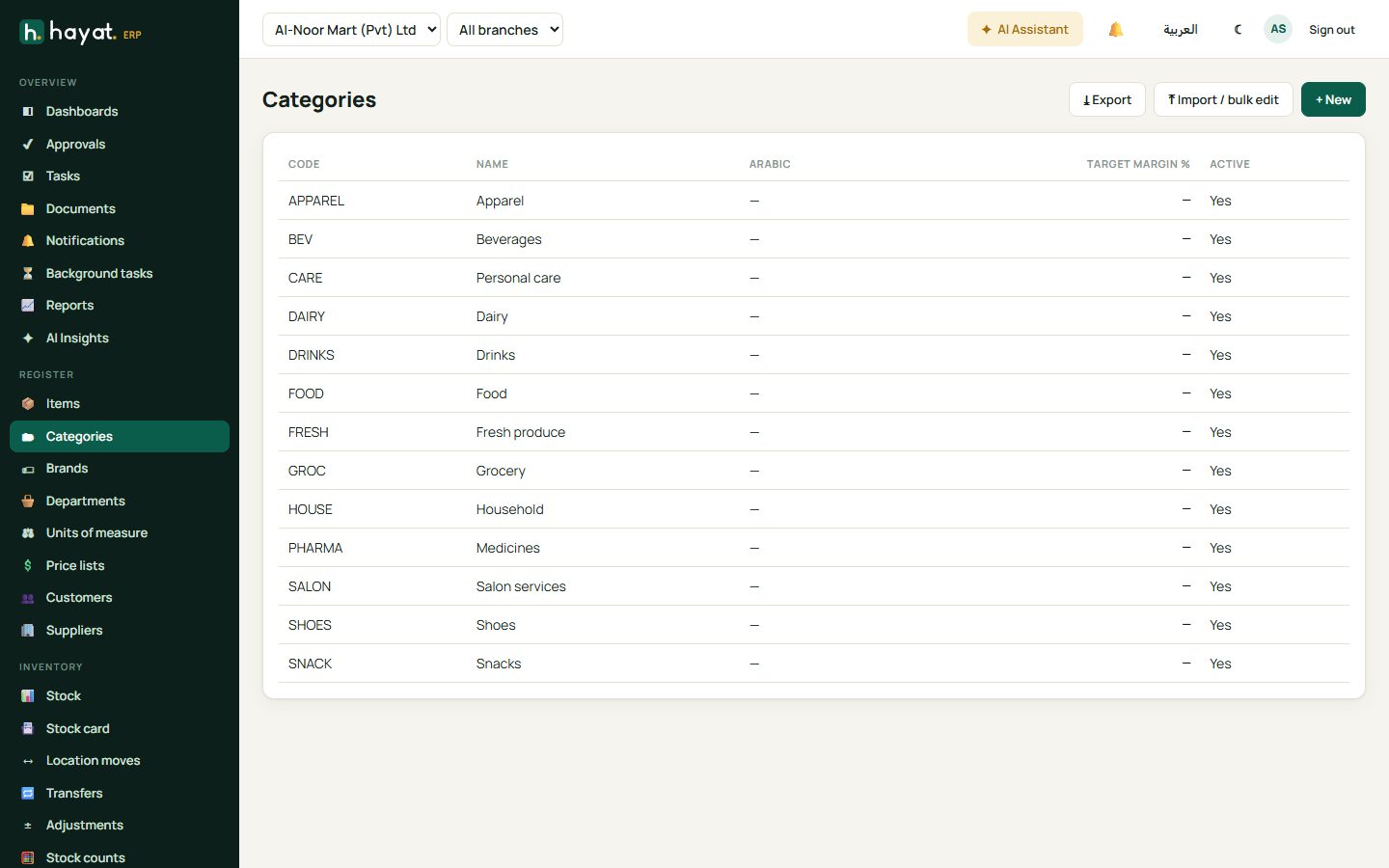This screenshot has width=1389, height=868.
Task: Click the DAIRY code cell
Action: pos(307,316)
